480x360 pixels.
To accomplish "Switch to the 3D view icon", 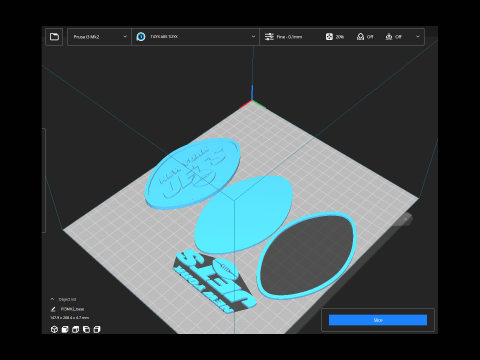I will coord(54,329).
